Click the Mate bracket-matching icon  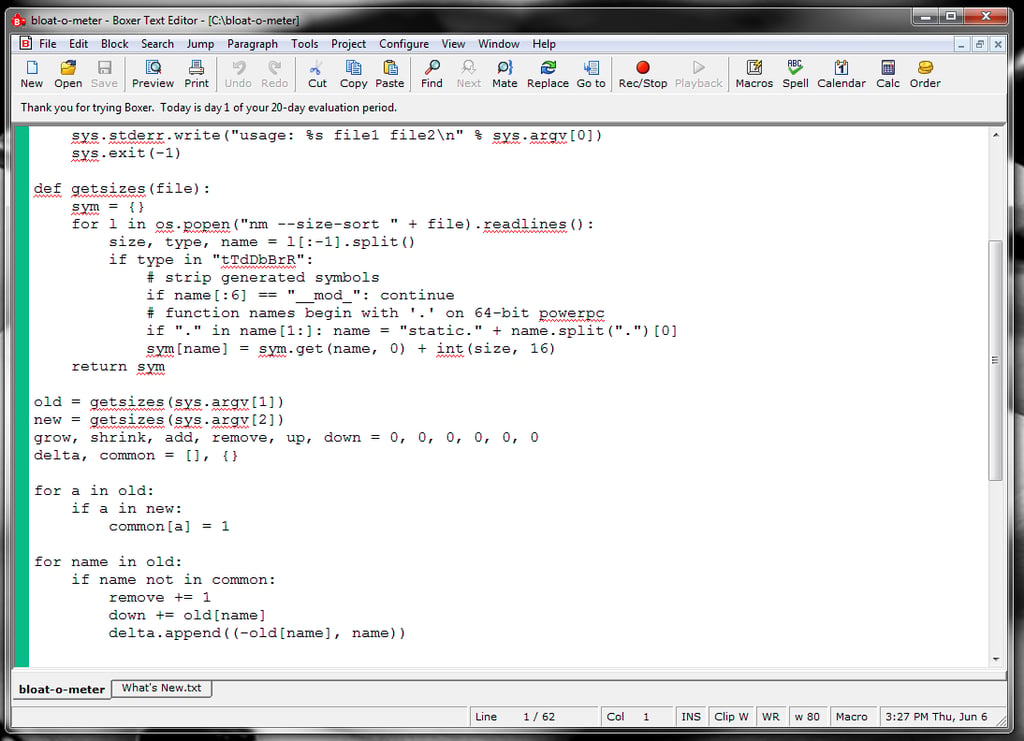click(x=505, y=74)
